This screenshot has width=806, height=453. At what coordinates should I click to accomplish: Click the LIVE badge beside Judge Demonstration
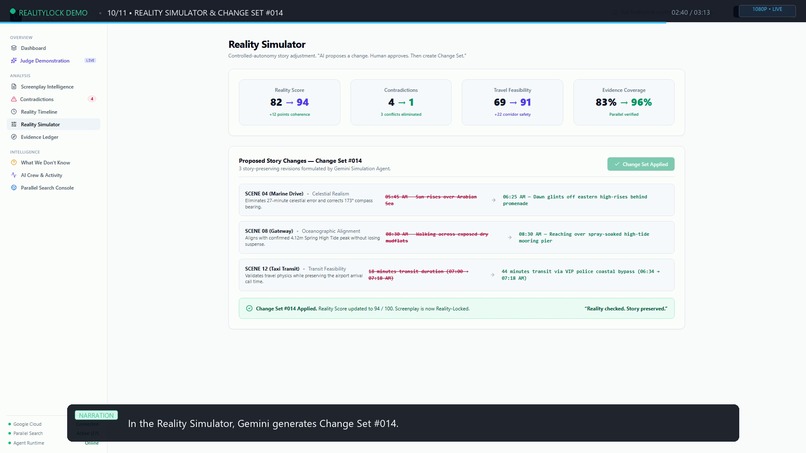(90, 61)
